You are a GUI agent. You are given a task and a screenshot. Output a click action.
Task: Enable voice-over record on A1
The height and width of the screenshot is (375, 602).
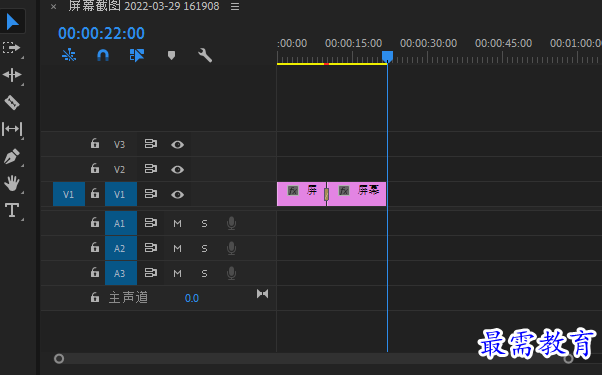(231, 223)
